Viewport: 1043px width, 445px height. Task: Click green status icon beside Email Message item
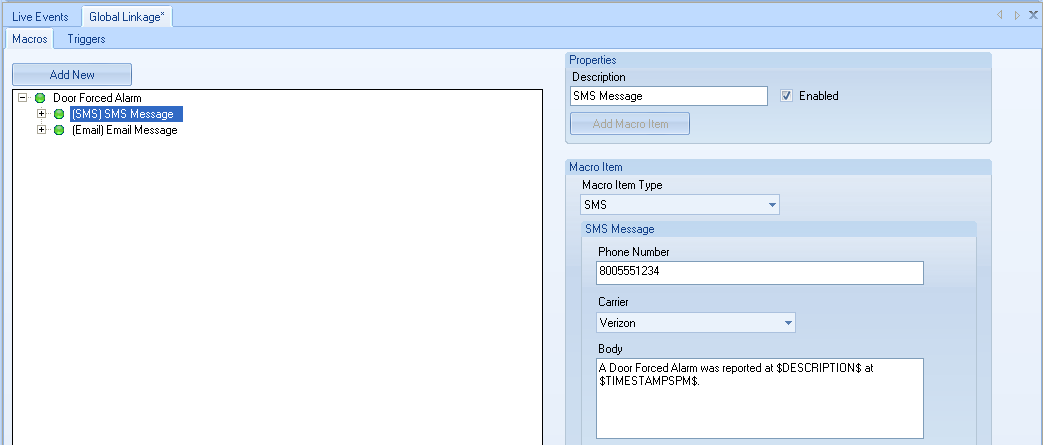[x=59, y=130]
